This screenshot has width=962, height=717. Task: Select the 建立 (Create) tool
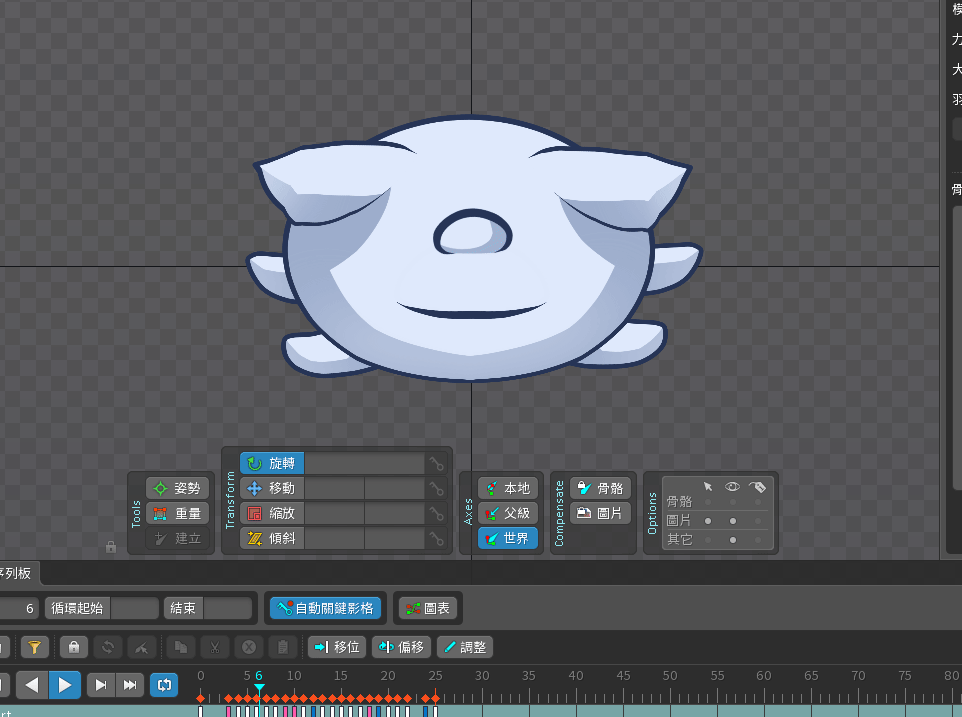point(177,539)
